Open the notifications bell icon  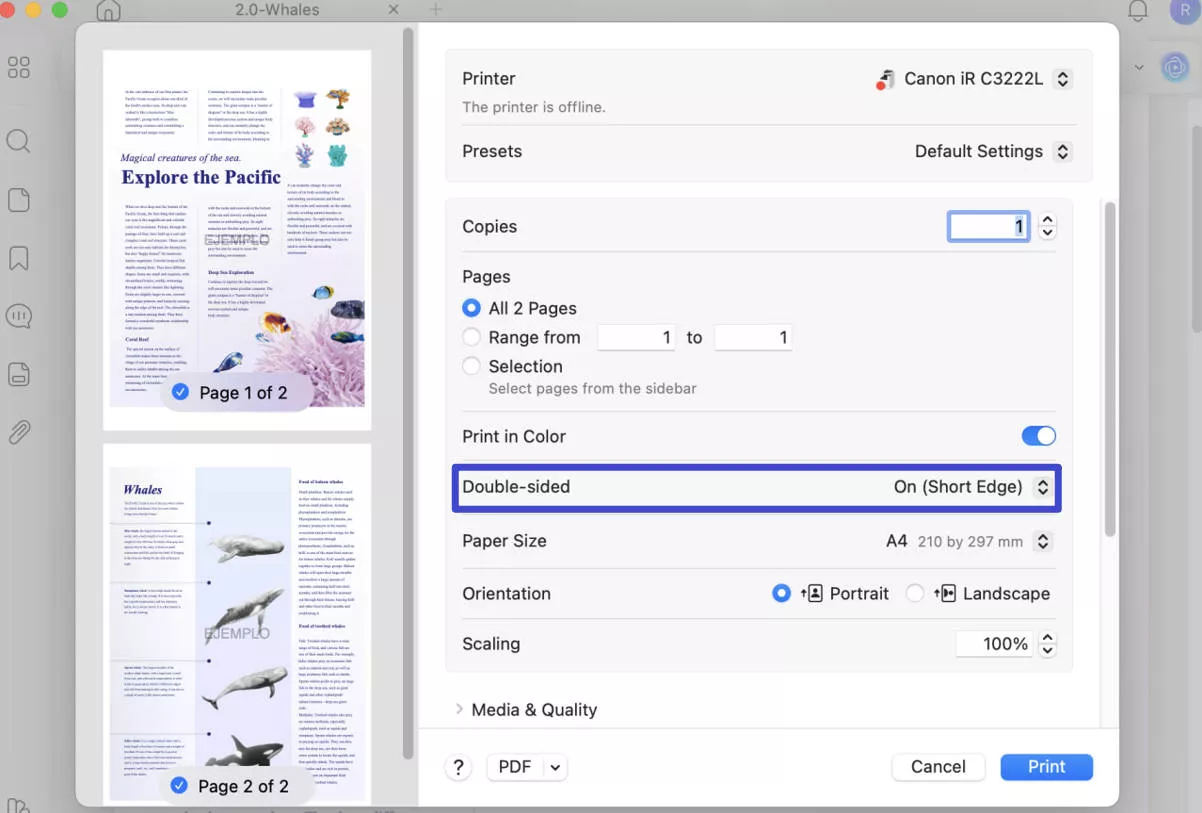point(1138,11)
